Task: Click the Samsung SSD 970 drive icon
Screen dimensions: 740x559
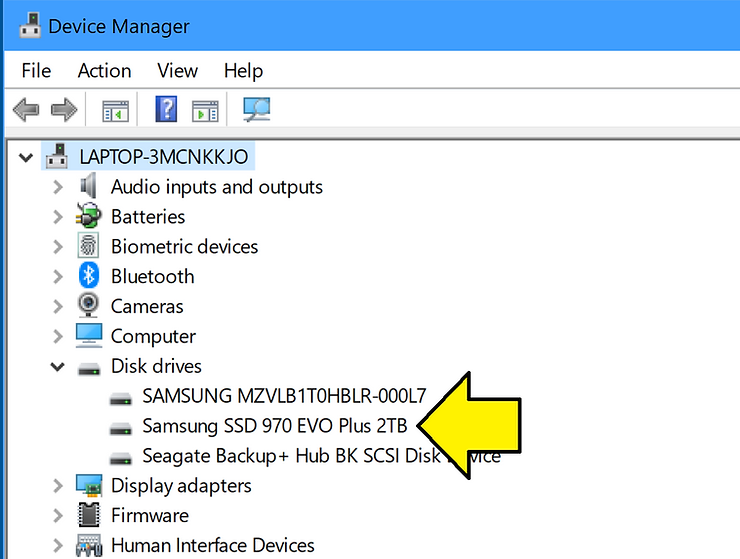Action: coord(120,428)
